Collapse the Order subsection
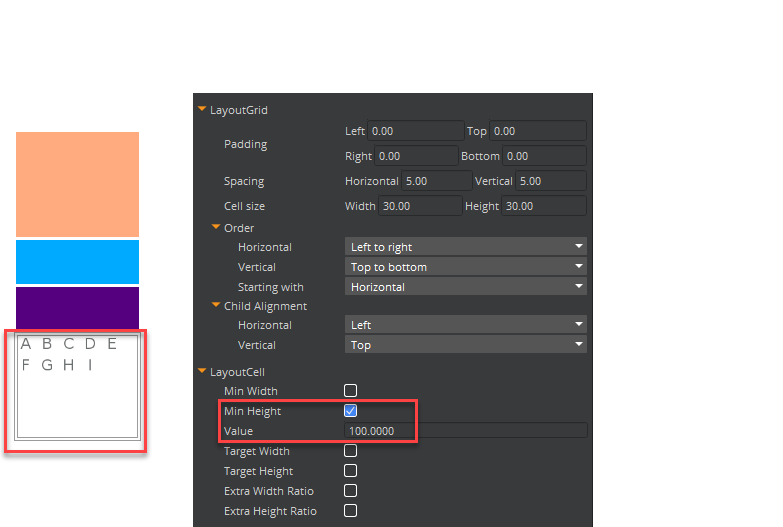 point(216,228)
